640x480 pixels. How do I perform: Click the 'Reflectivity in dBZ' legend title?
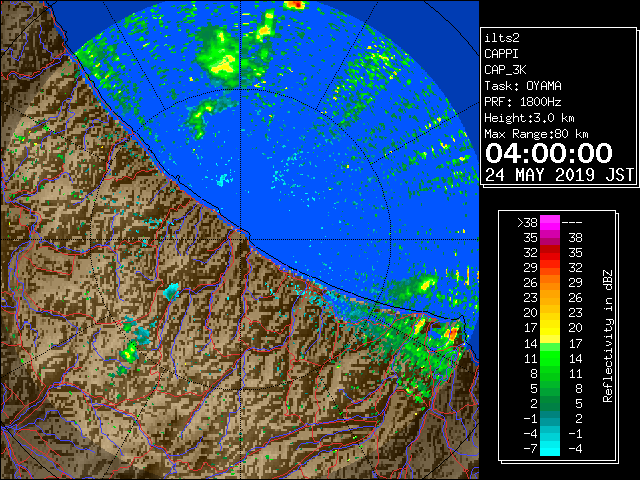(x=608, y=336)
